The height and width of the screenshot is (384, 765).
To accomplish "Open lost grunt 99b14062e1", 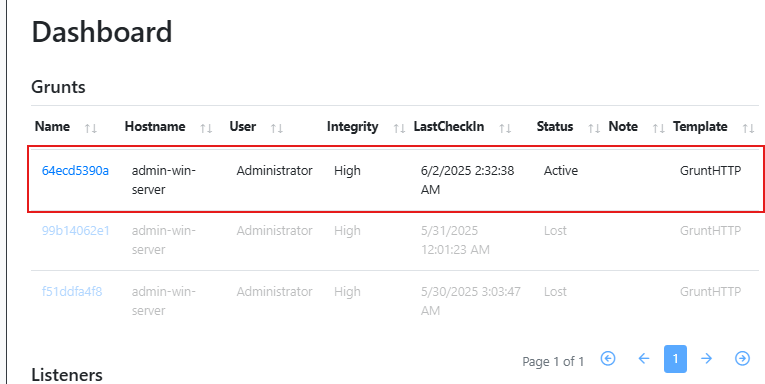I will pos(76,230).
